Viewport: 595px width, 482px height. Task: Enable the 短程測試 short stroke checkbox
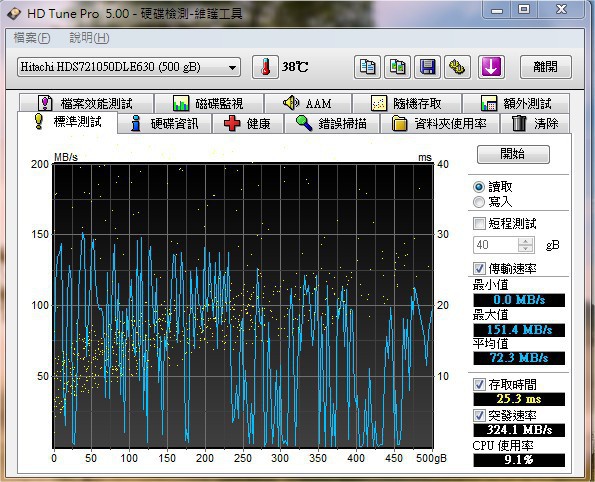(x=479, y=224)
